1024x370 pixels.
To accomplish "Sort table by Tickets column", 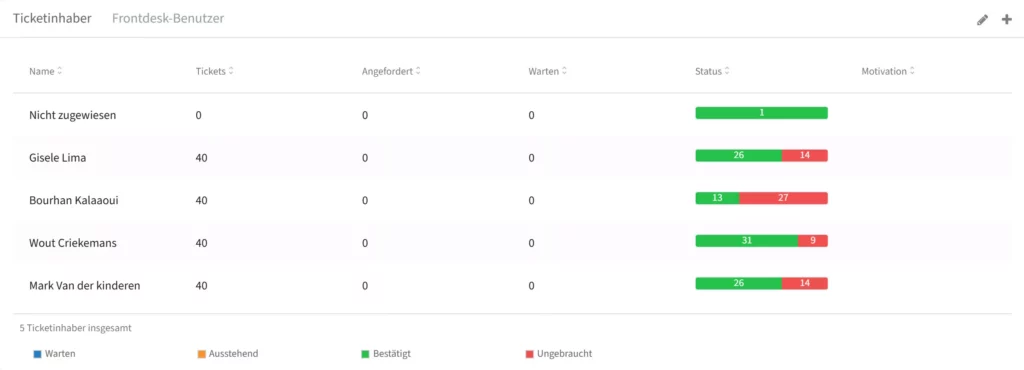I will click(x=214, y=71).
